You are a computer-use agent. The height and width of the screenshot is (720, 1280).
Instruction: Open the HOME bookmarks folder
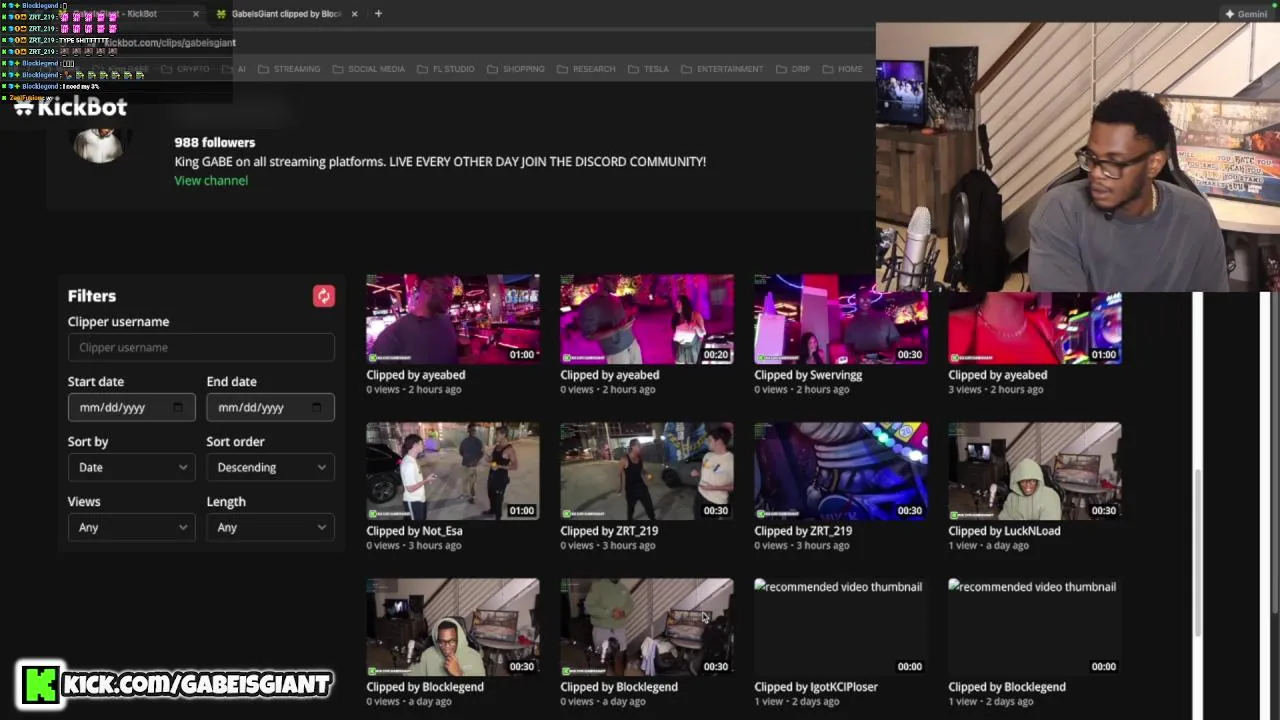pyautogui.click(x=842, y=69)
